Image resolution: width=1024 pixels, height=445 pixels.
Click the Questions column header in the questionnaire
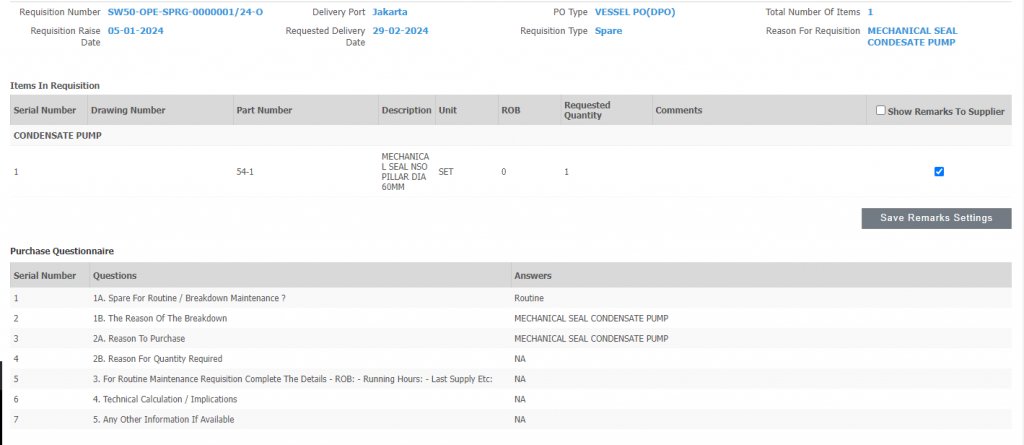pyautogui.click(x=114, y=275)
